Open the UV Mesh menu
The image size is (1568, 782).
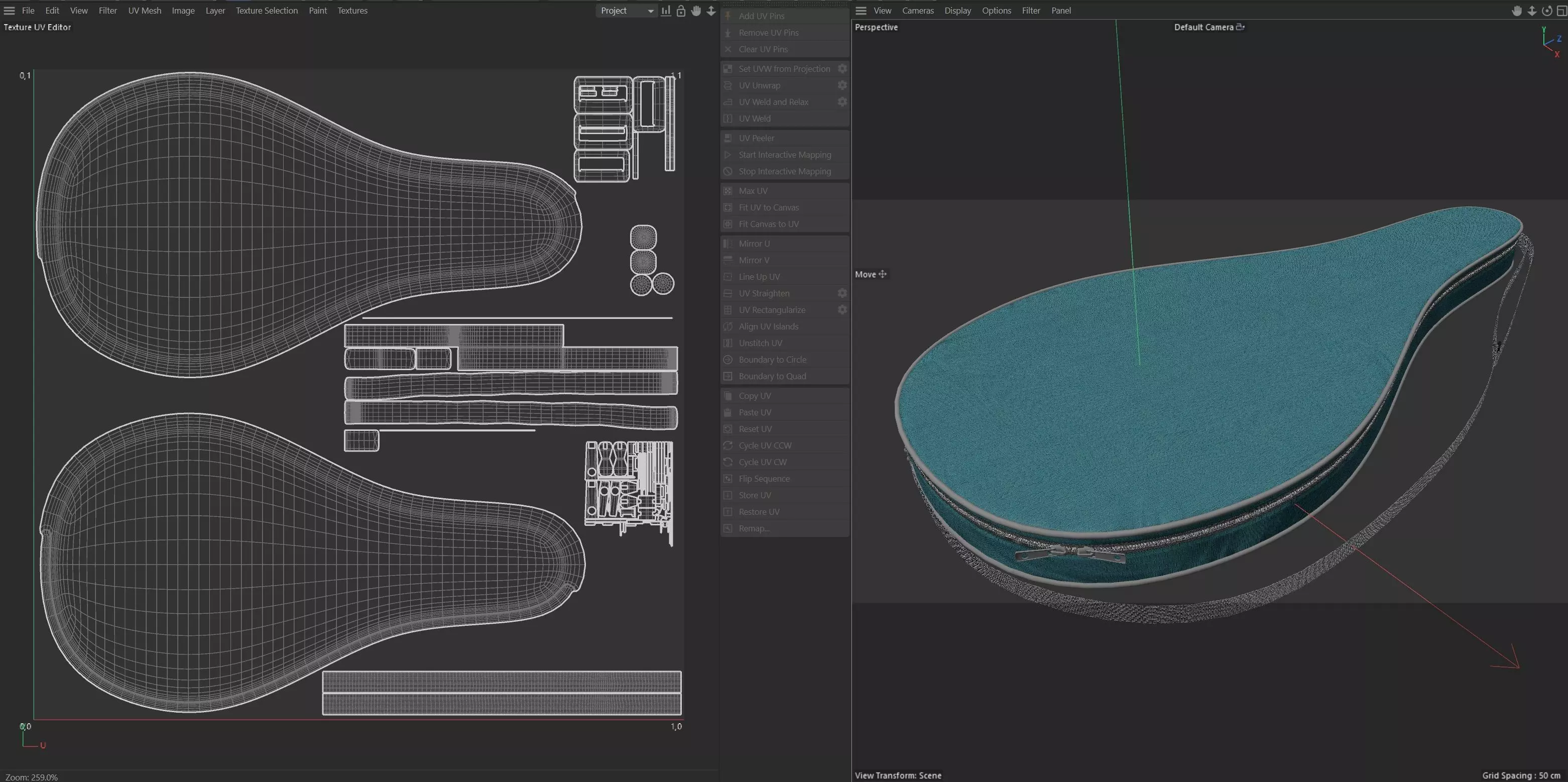click(144, 11)
